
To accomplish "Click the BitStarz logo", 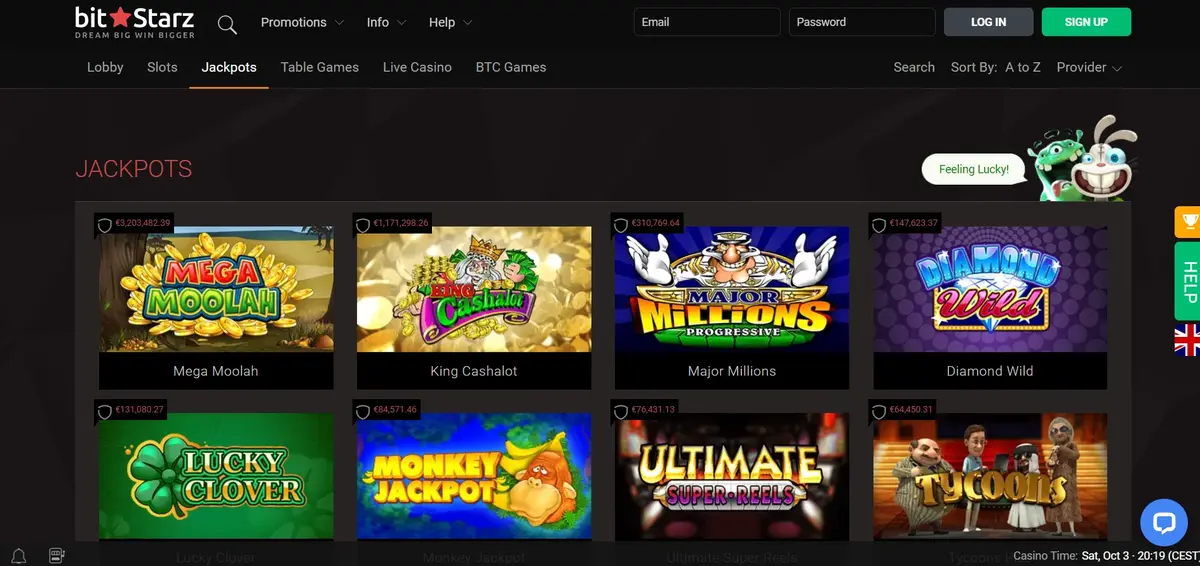I will (x=135, y=22).
